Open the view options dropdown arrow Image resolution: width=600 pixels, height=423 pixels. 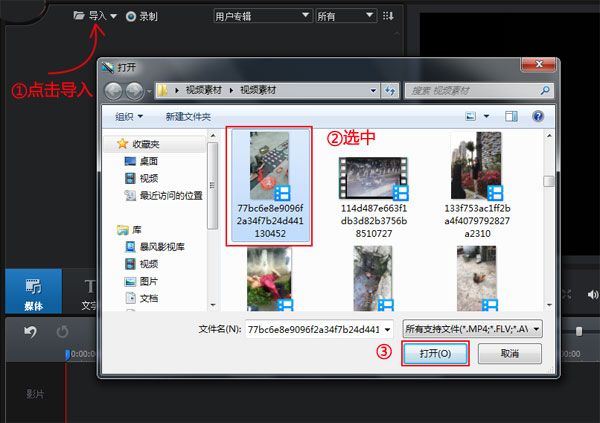click(x=486, y=116)
